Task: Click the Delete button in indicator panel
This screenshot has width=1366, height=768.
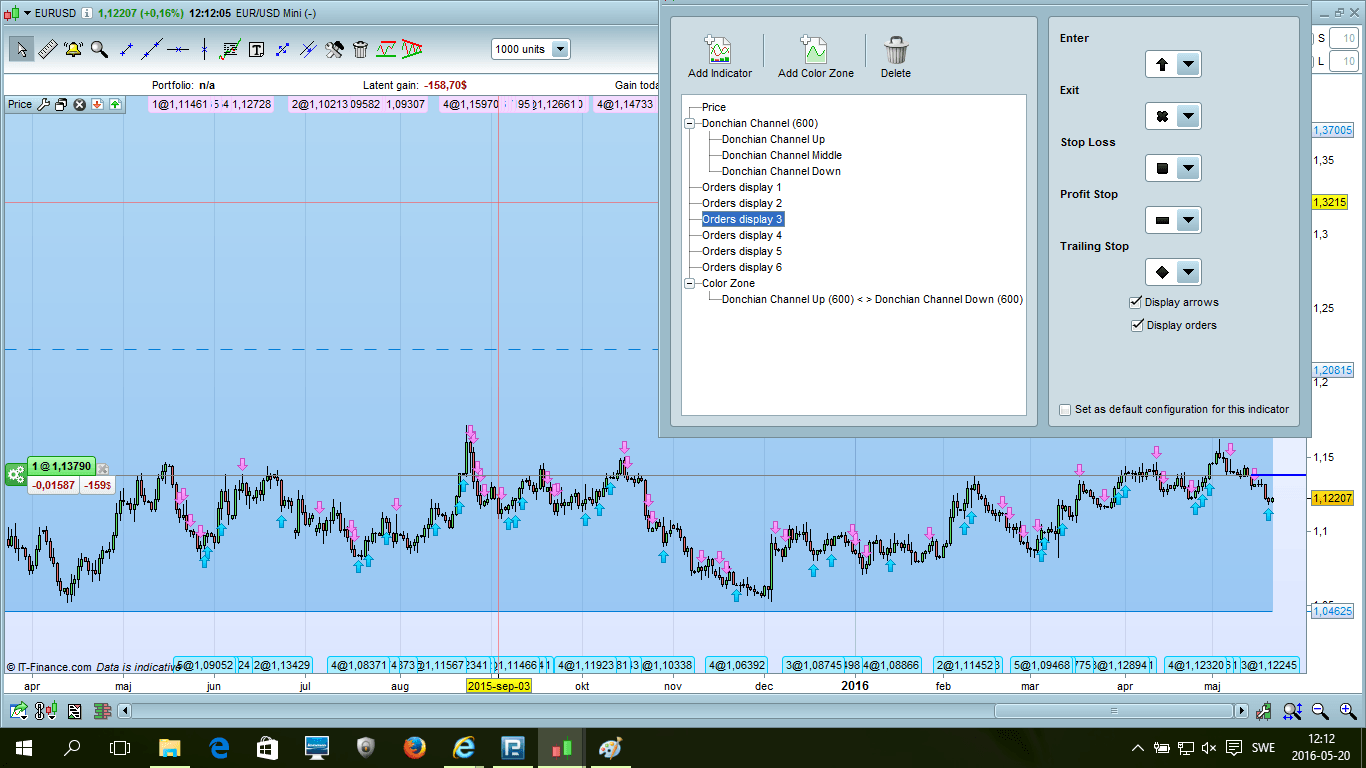Action: 895,56
